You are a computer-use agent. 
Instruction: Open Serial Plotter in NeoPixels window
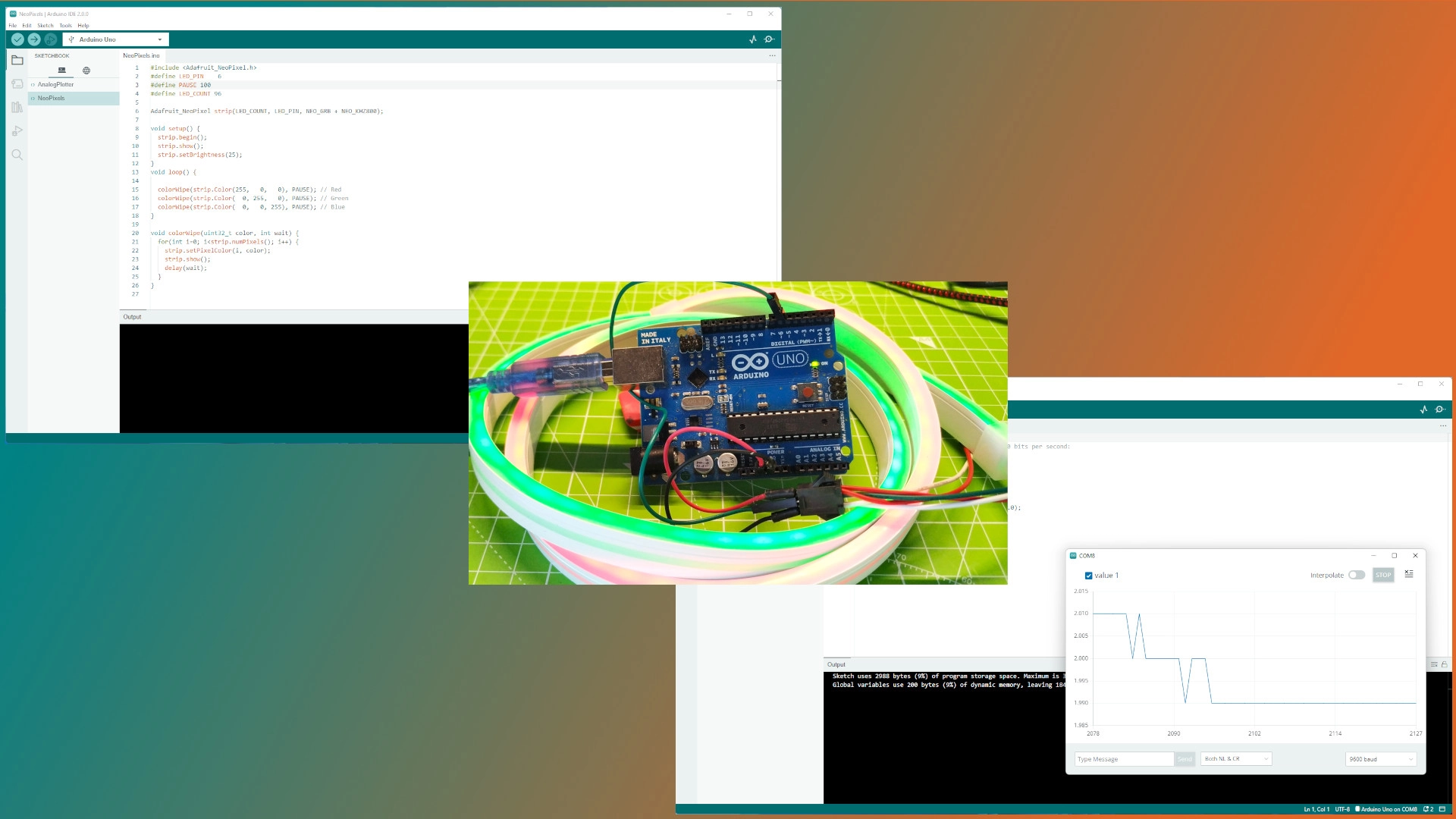[753, 39]
